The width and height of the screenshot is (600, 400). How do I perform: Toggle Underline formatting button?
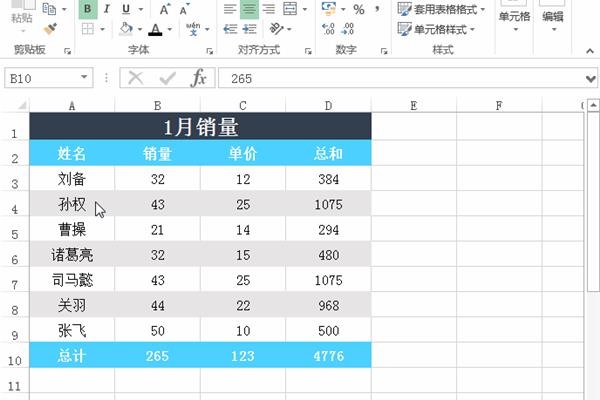coord(126,9)
